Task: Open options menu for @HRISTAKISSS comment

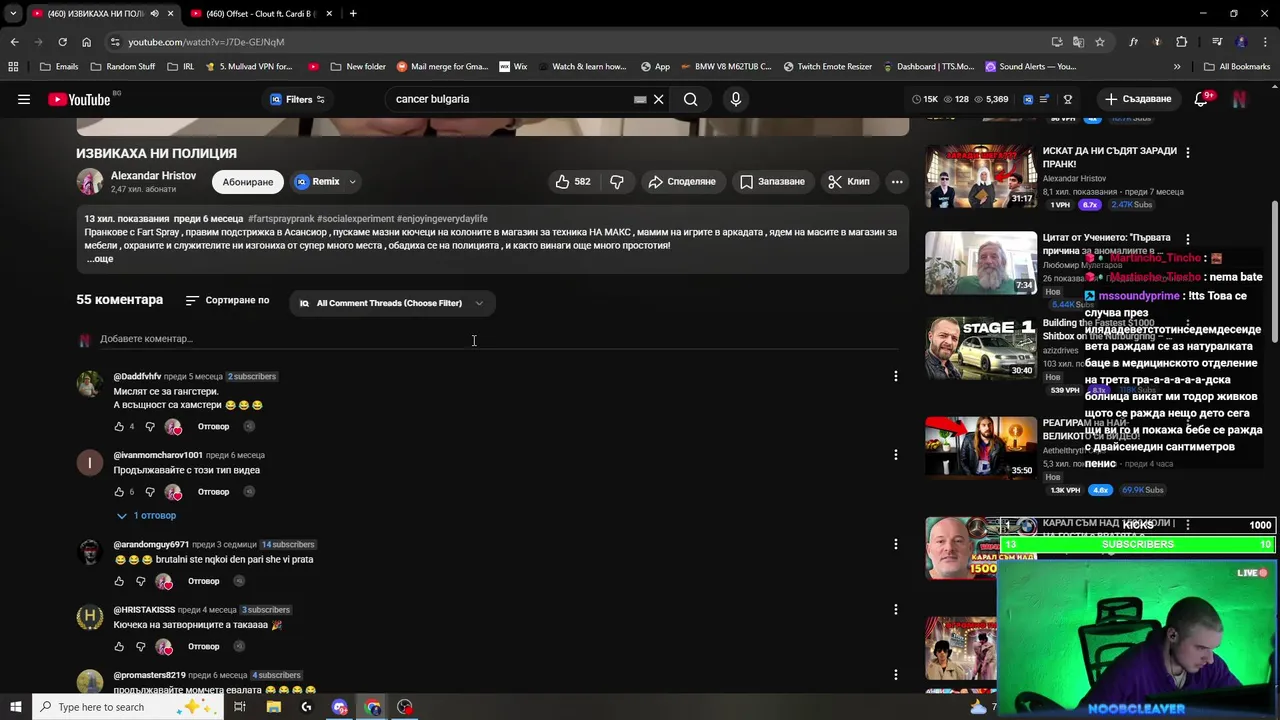Action: pos(896,609)
